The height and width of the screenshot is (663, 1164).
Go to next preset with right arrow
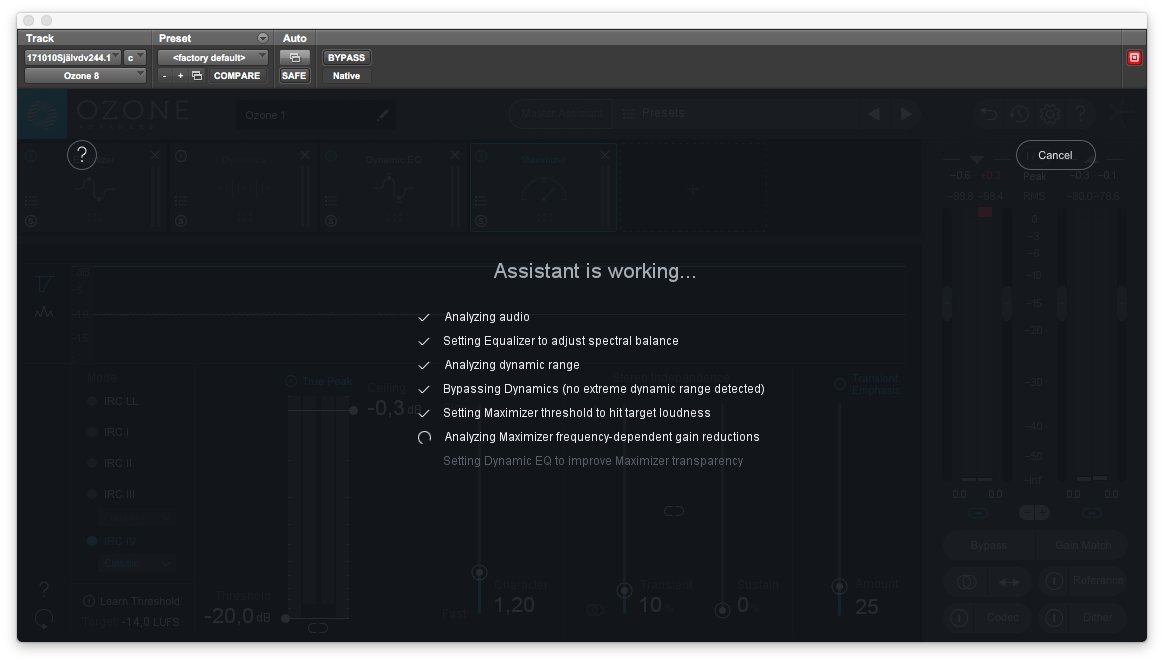[906, 114]
